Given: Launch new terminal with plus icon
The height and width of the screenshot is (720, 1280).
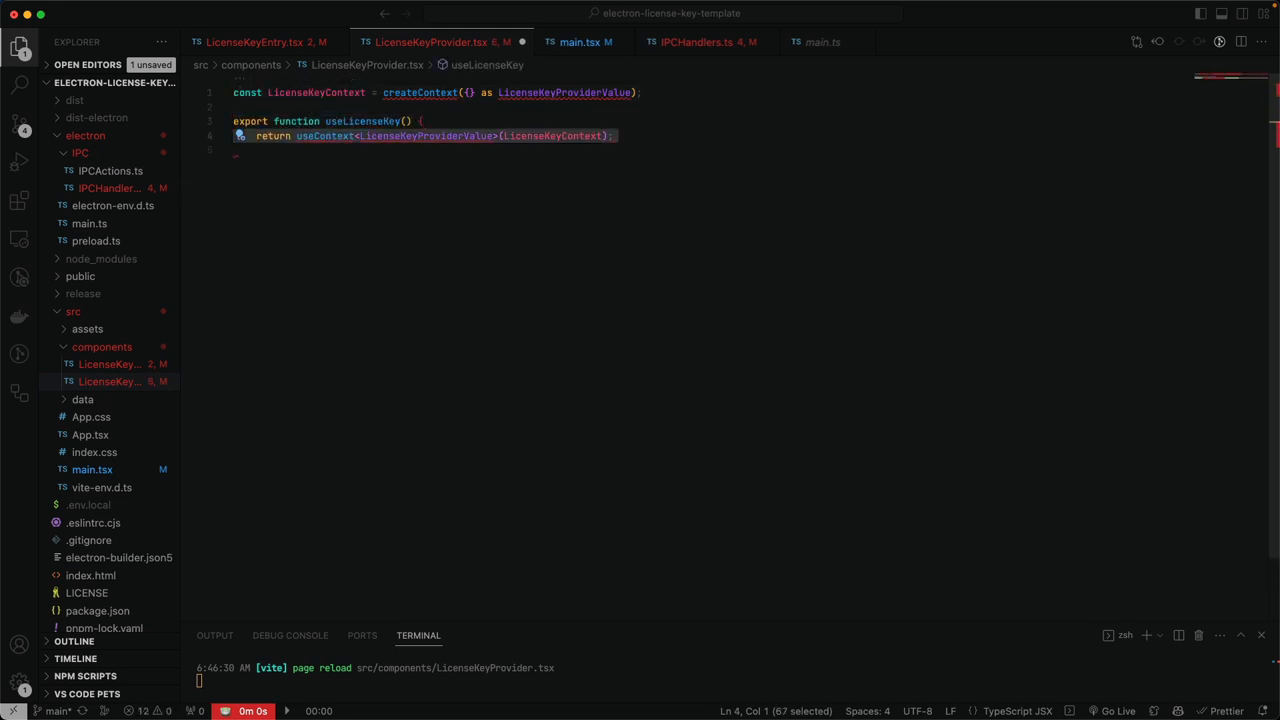Looking at the screenshot, I should (1147, 635).
